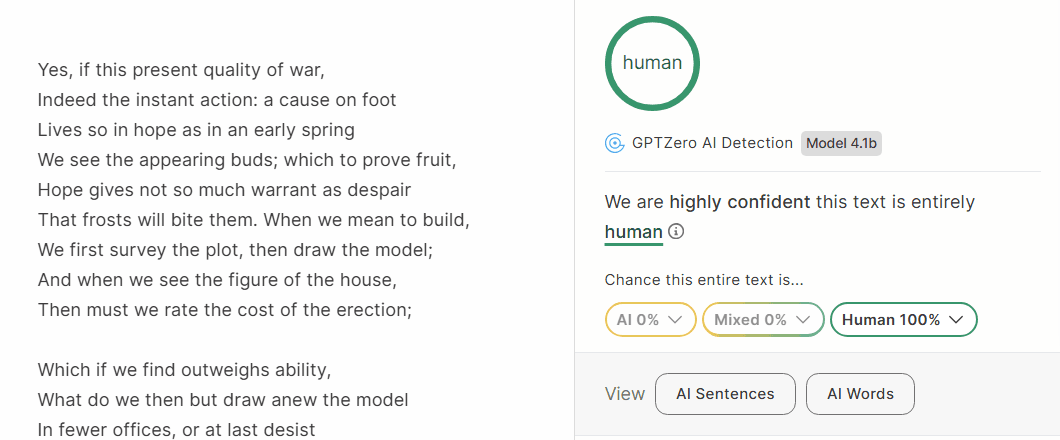Click the line "In fewer offices, or at last desist"

click(x=176, y=430)
